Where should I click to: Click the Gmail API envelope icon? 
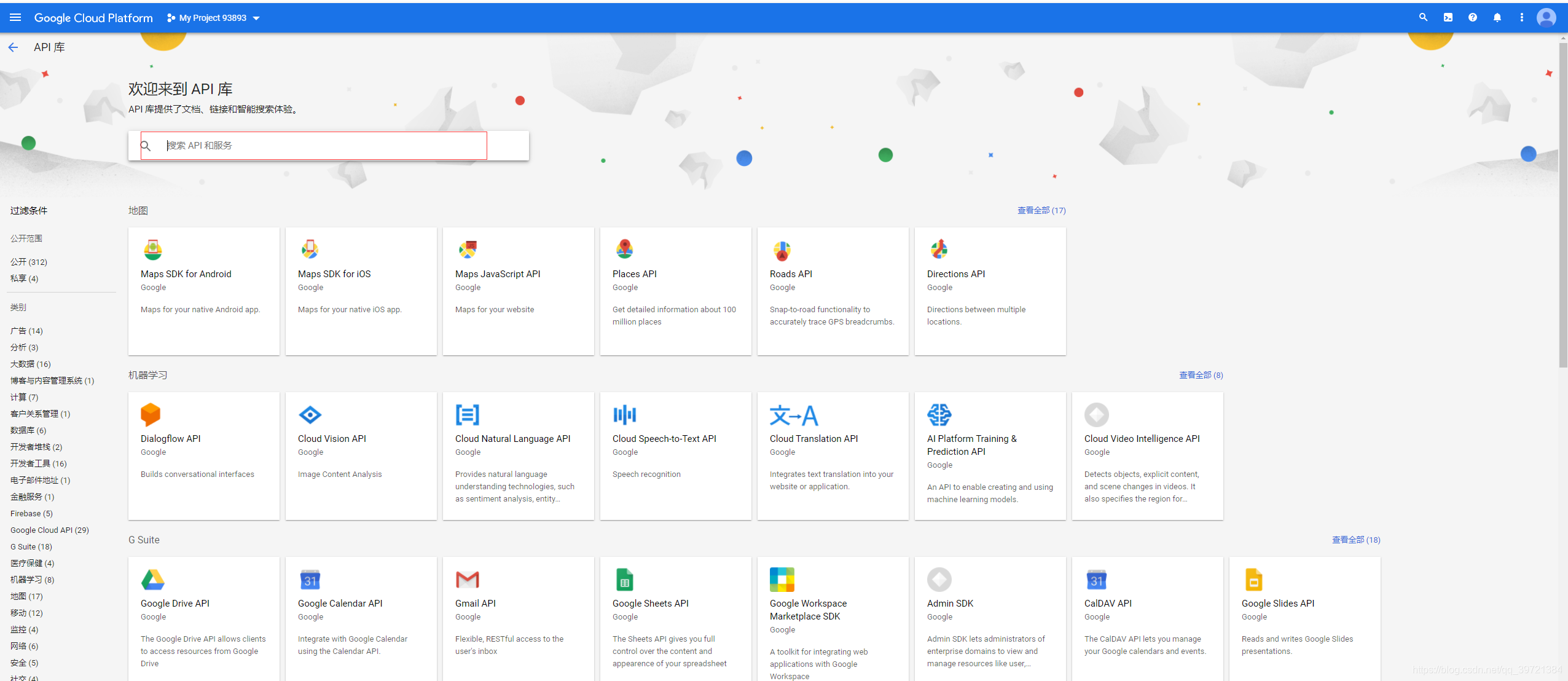coord(468,580)
